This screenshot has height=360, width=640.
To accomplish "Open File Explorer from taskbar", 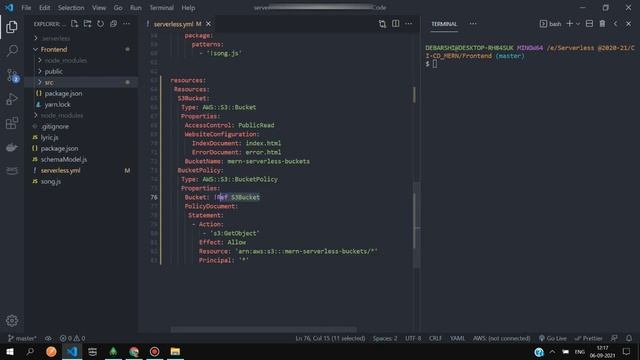I will pyautogui.click(x=175, y=351).
